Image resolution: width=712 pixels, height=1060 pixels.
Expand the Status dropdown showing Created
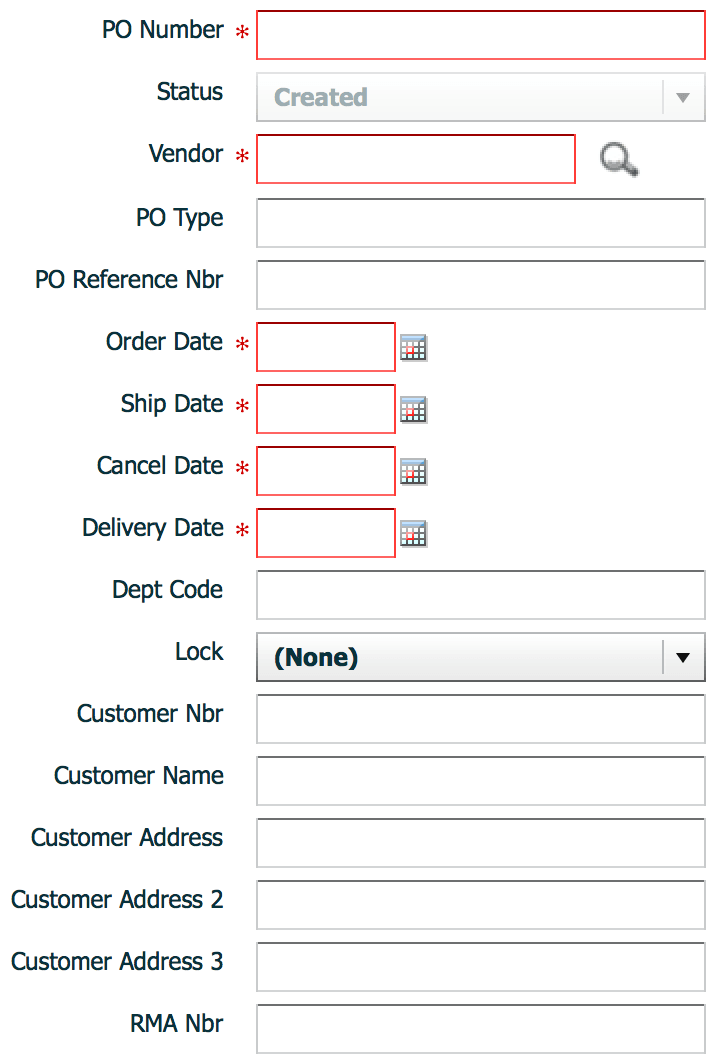coord(480,97)
